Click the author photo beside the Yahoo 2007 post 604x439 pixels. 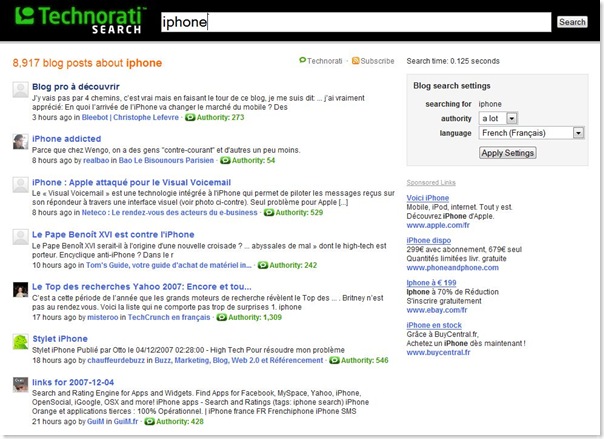pyautogui.click(x=20, y=290)
